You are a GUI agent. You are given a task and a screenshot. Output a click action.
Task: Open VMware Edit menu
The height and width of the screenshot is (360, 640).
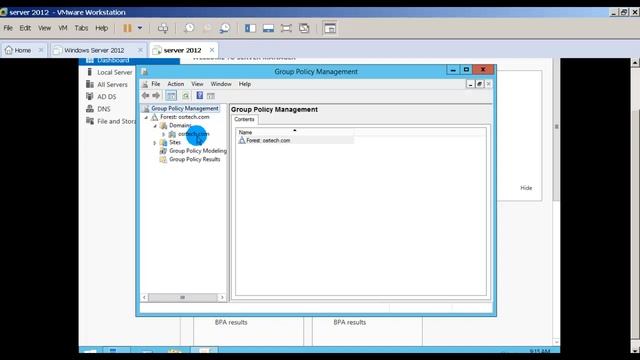pos(25,28)
